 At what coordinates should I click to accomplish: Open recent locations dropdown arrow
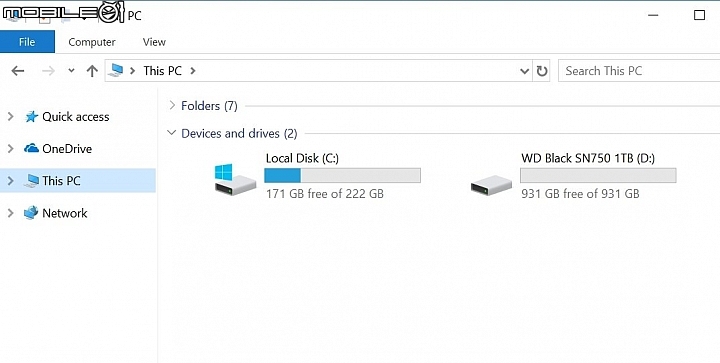[x=71, y=71]
